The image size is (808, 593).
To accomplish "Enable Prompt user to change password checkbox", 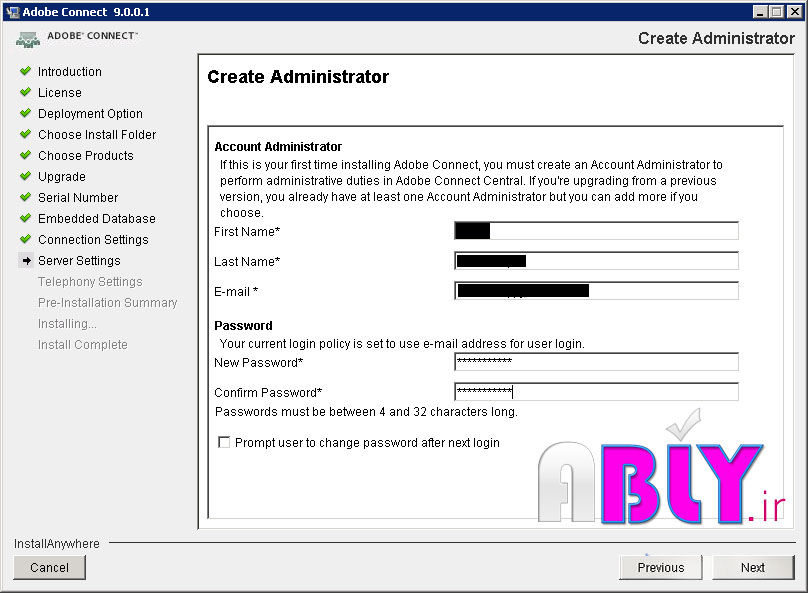I will 224,443.
